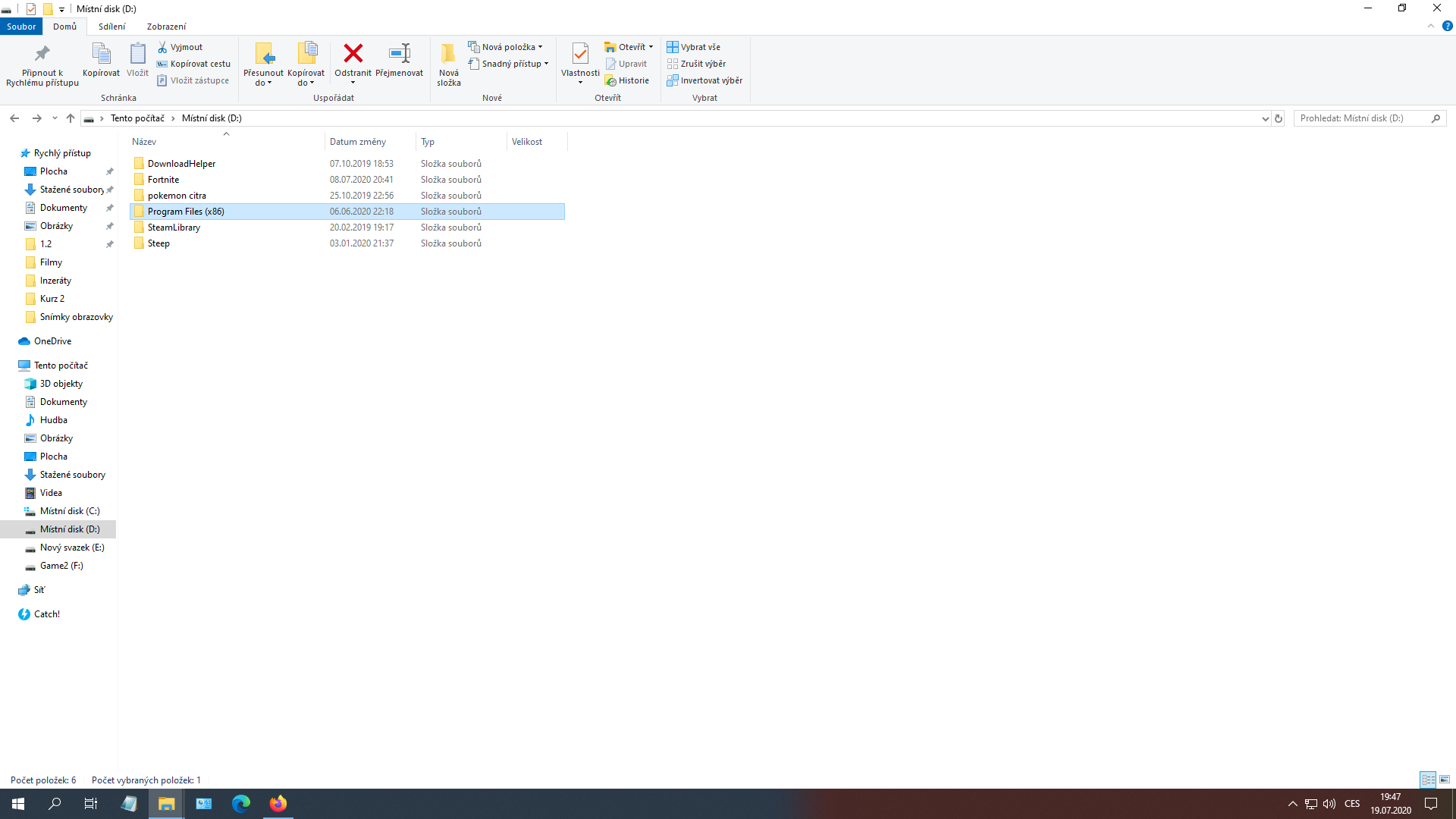This screenshot has height=819, width=1456.
Task: Open the Zobrazení ribbon tab
Action: pyautogui.click(x=166, y=27)
